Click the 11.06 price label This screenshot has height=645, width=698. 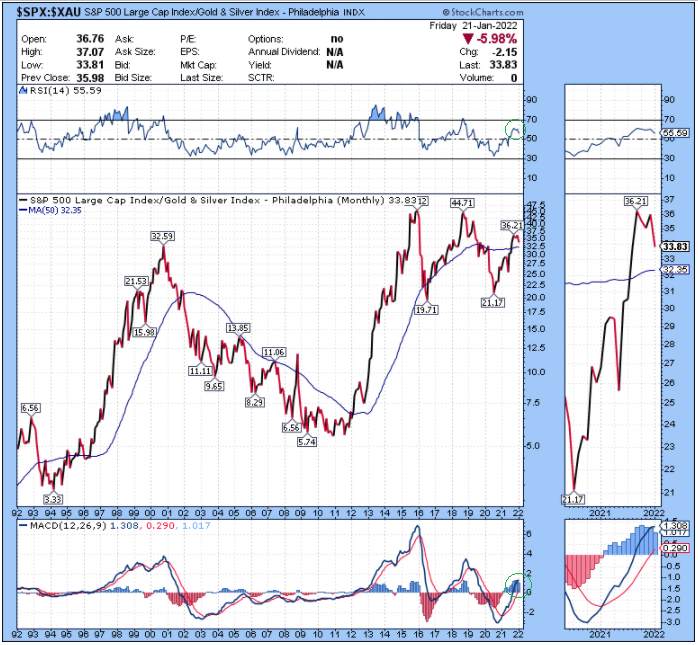pos(273,352)
